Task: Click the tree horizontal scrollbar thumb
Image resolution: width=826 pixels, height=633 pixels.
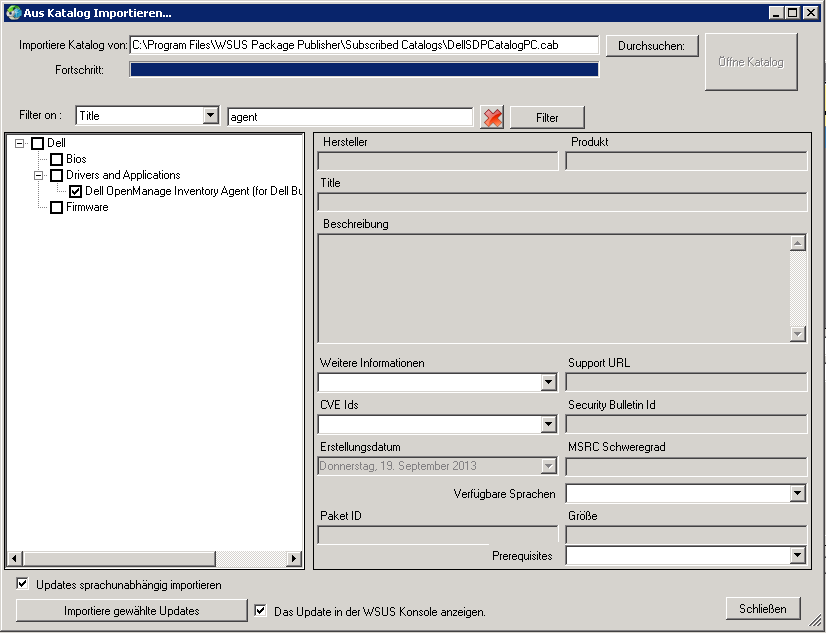Action: click(120, 558)
